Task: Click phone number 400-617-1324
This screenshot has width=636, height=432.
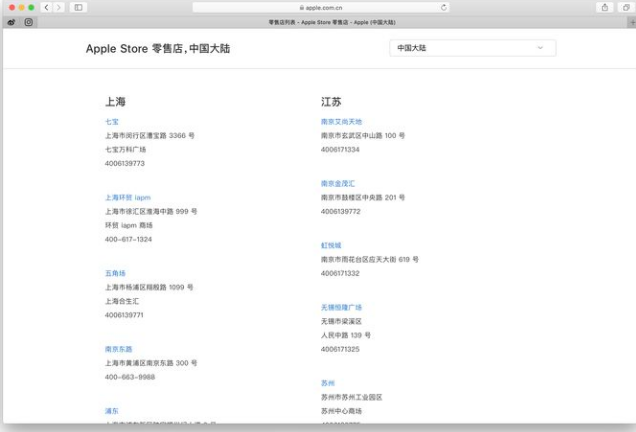Action: pyautogui.click(x=128, y=239)
